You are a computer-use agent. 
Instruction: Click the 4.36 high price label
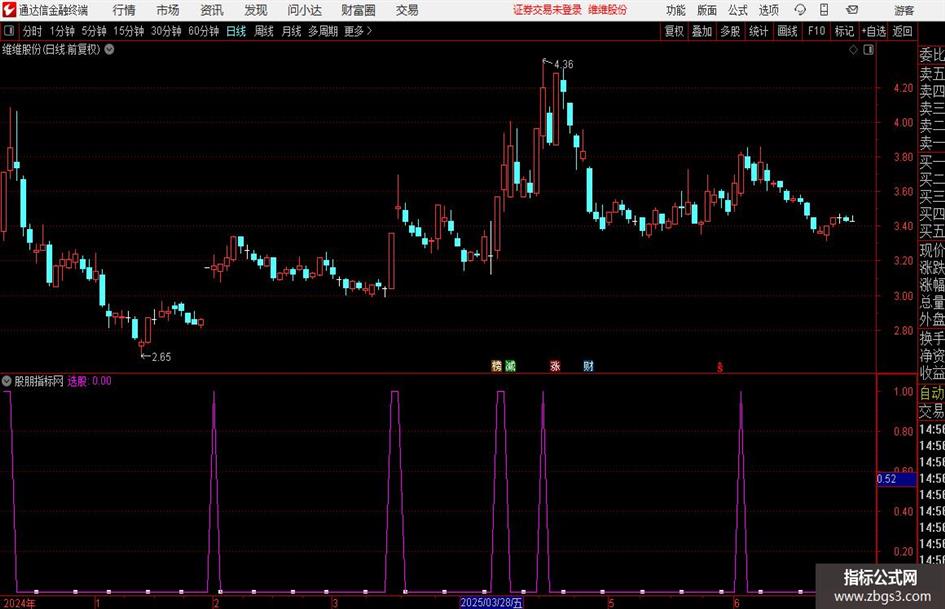[x=564, y=64]
